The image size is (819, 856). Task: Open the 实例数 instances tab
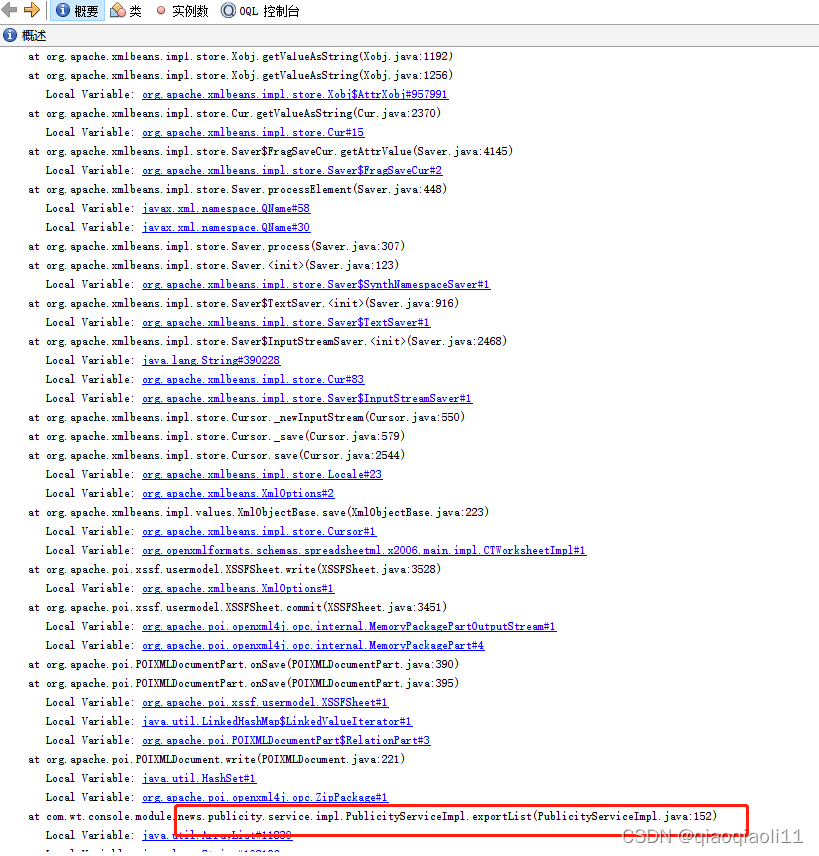coord(182,11)
